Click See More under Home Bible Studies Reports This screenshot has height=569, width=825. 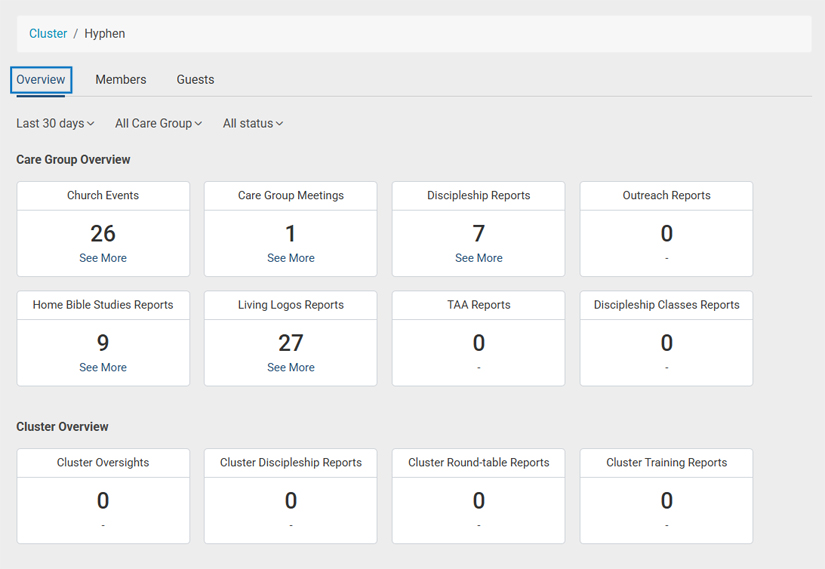[x=103, y=368]
